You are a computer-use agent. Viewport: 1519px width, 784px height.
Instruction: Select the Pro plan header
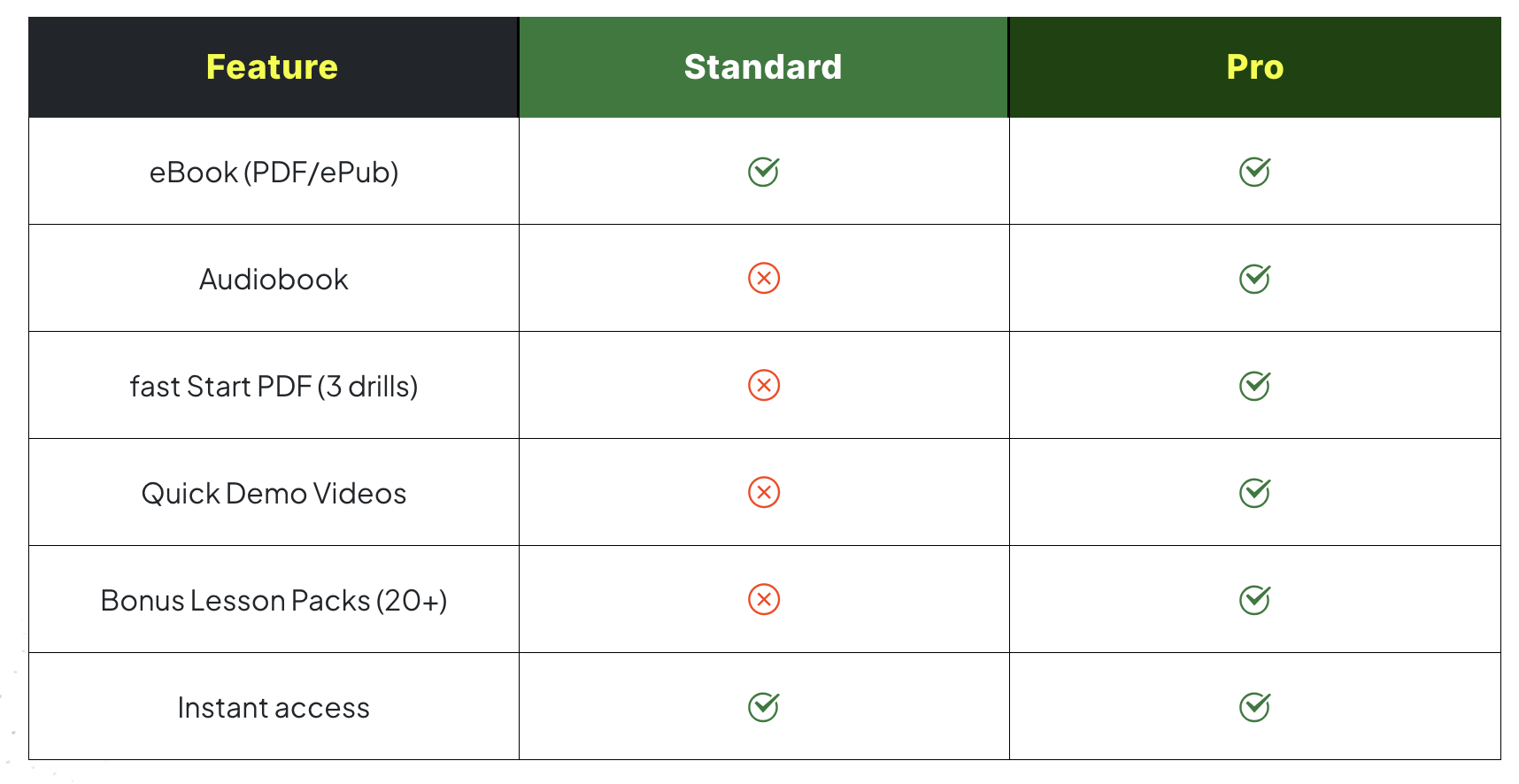tap(1254, 67)
